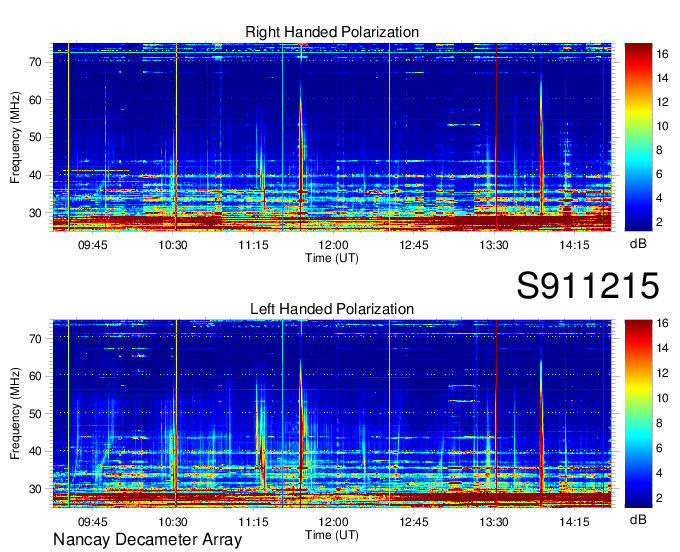This screenshot has width=680, height=552.
Task: Click the yellow region of the top colorbar
Action: (x=638, y=111)
